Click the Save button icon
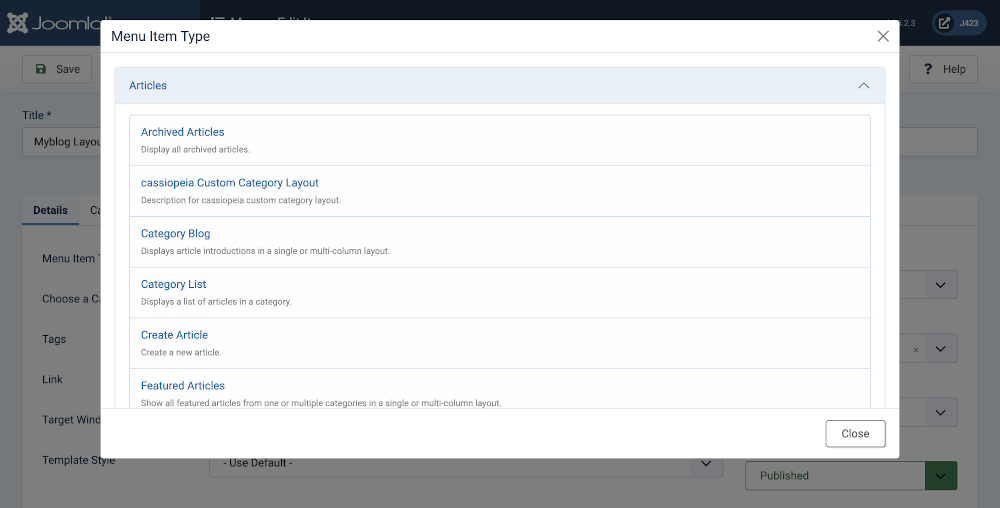 tap(41, 69)
